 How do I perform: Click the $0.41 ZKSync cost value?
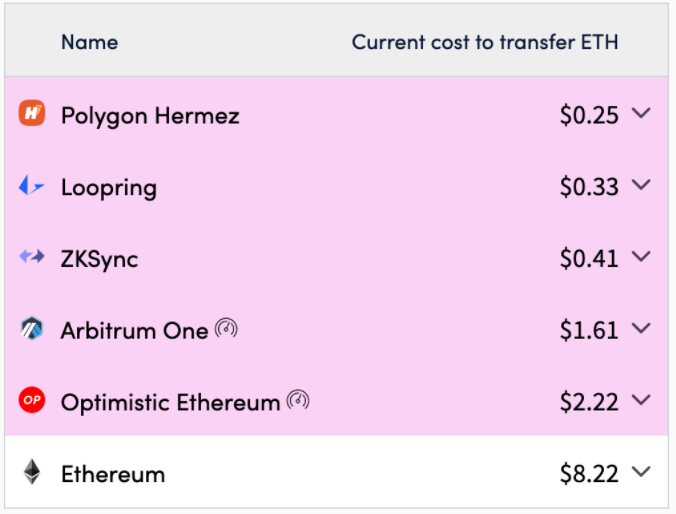click(589, 259)
